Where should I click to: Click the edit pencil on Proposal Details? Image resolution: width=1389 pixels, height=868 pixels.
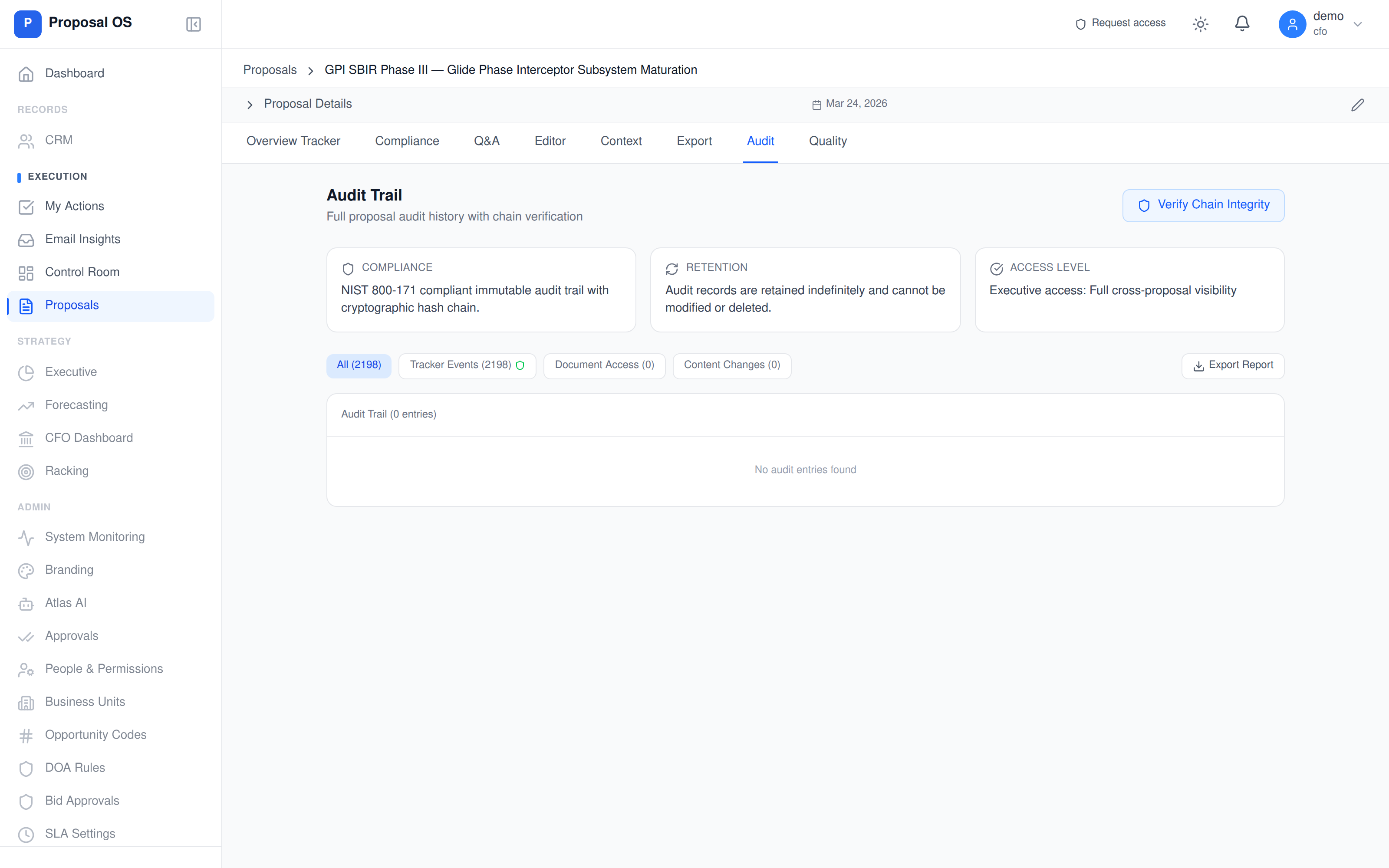pyautogui.click(x=1357, y=105)
